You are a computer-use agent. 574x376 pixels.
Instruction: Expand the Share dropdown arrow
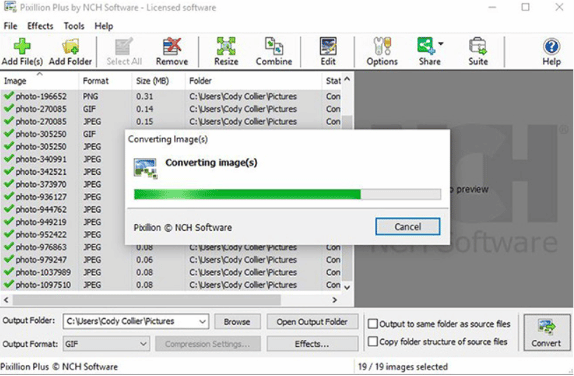tap(440, 44)
